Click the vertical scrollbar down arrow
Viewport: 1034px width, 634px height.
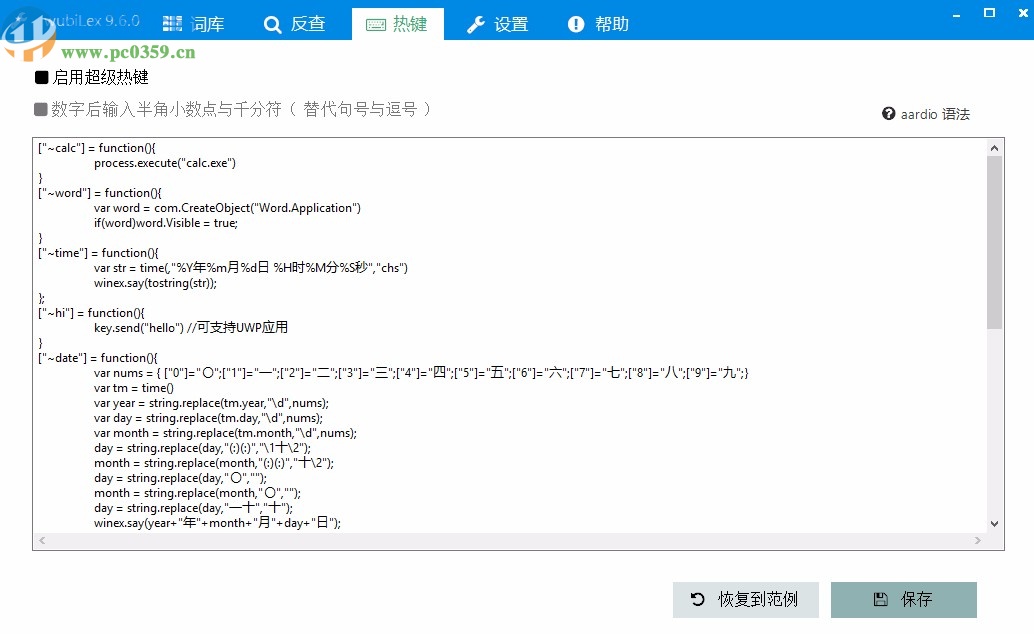click(994, 522)
